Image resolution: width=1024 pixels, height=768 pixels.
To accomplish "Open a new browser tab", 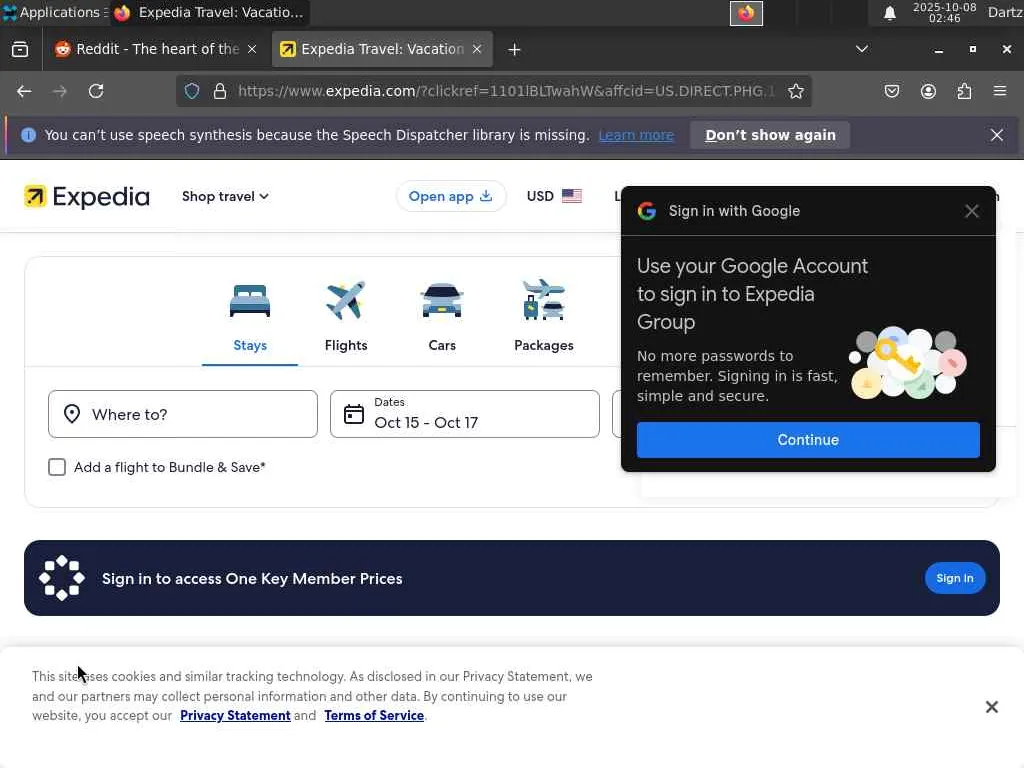I will point(514,50).
